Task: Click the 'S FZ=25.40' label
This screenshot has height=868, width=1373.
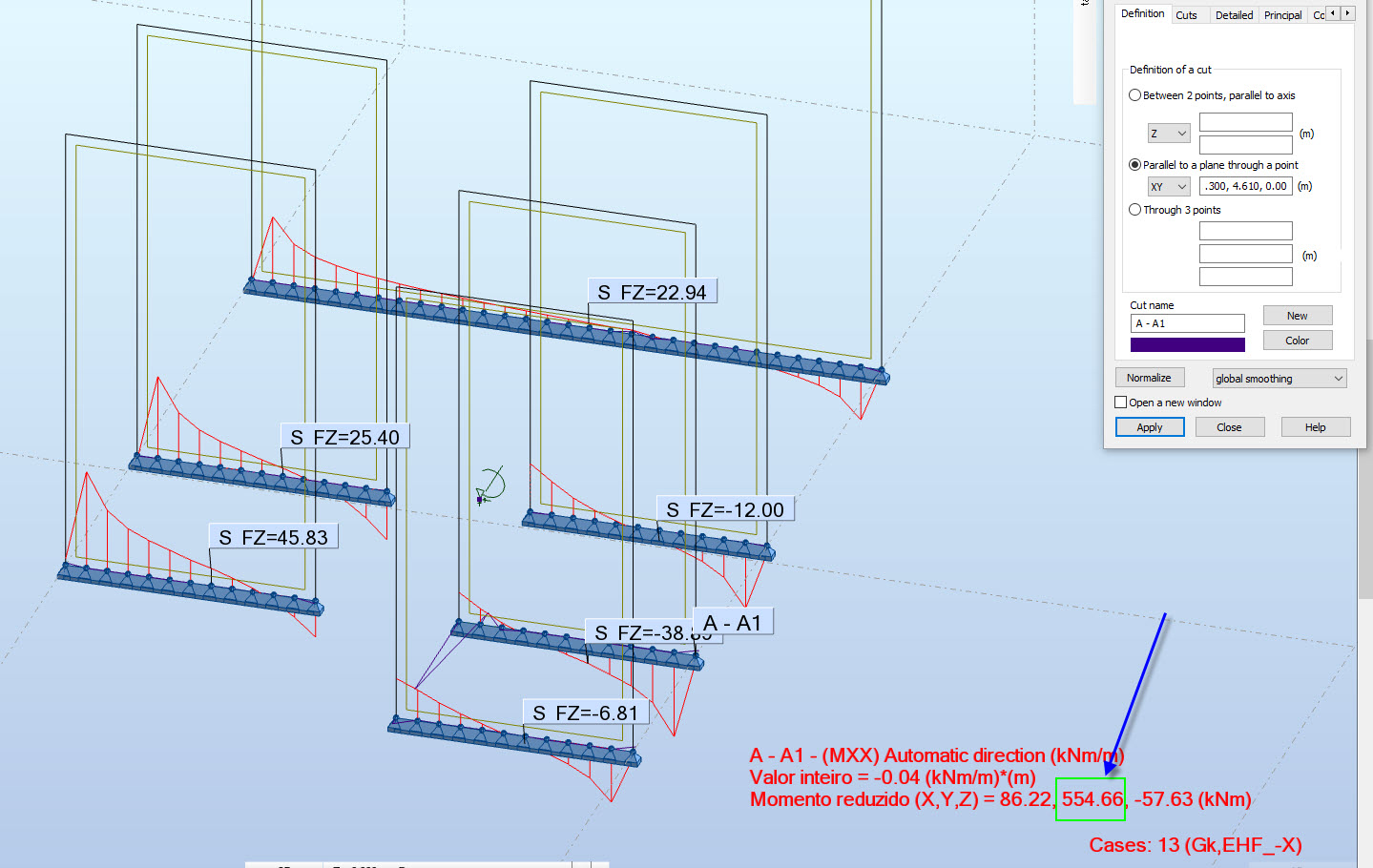Action: 345,437
